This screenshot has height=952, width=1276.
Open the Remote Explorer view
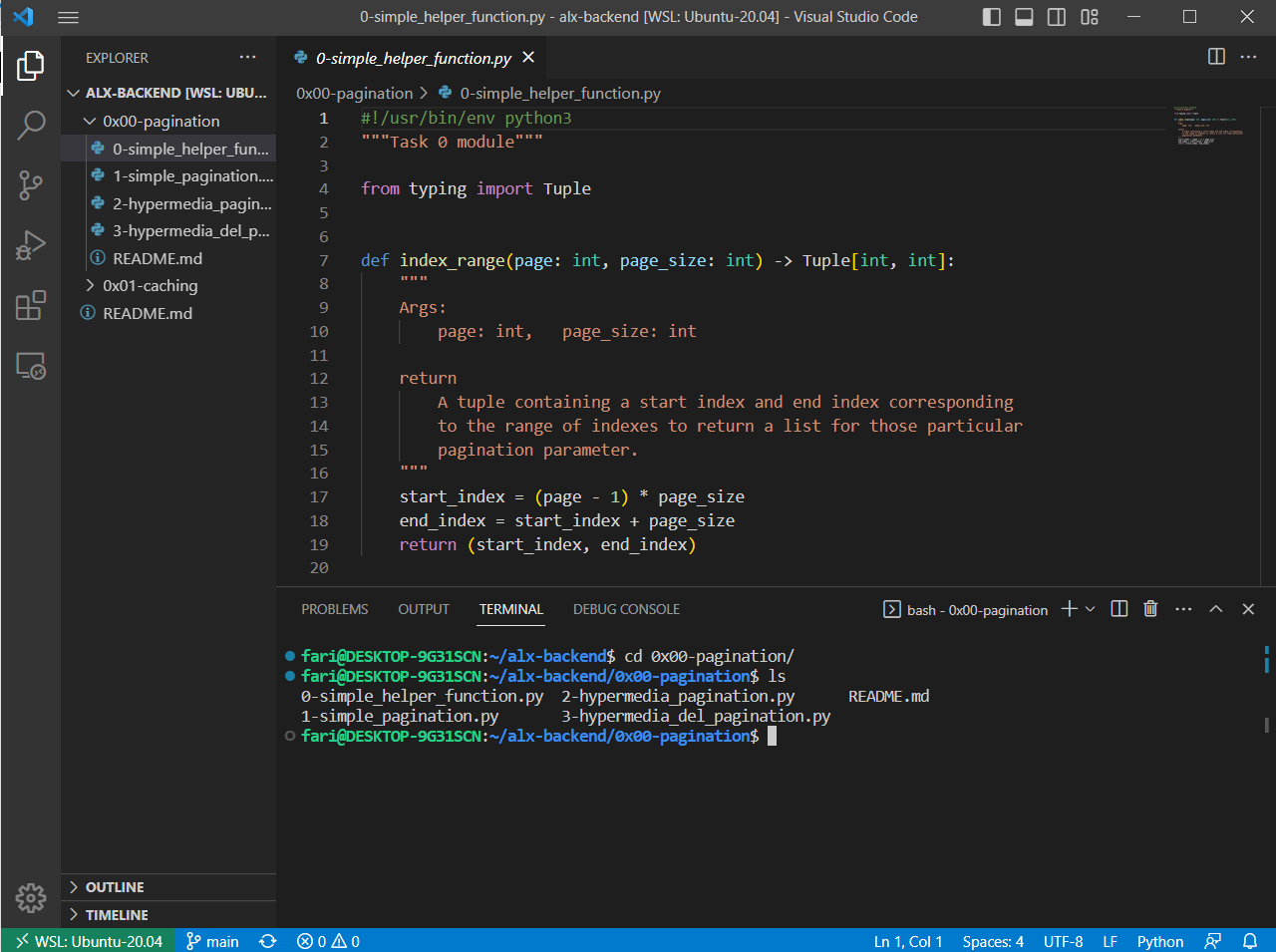click(31, 366)
